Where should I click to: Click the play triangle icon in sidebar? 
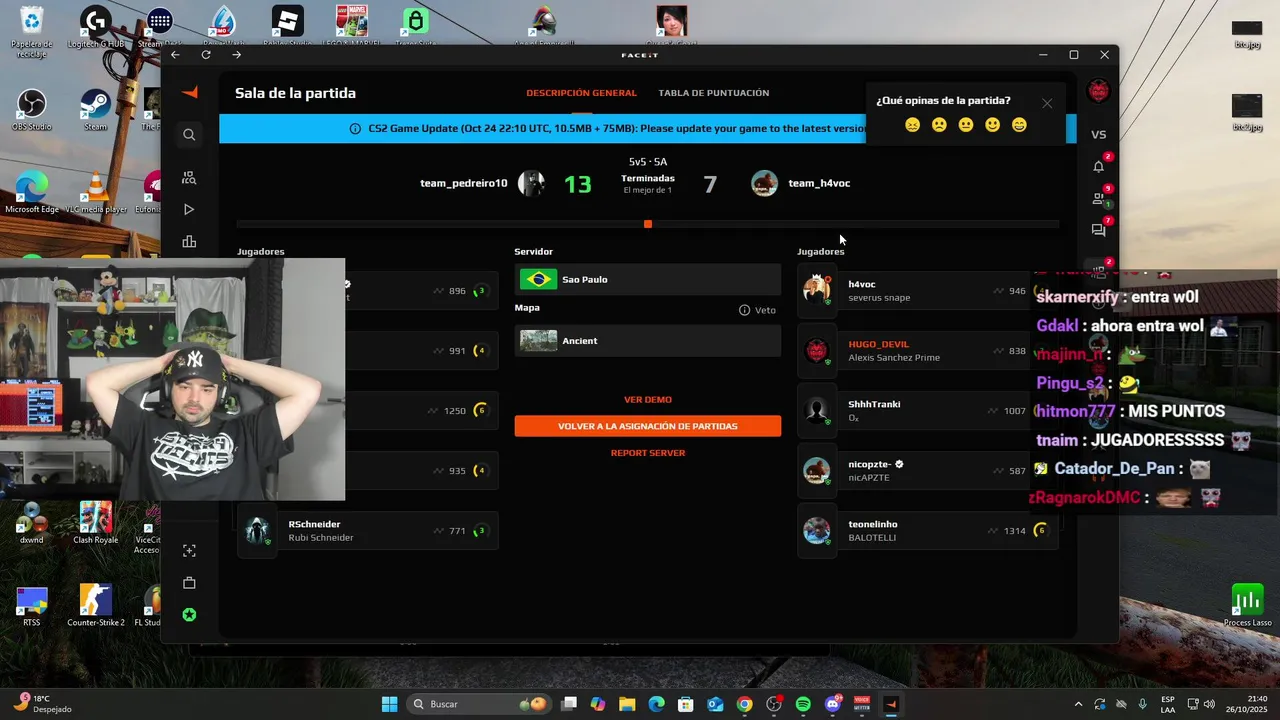tap(189, 210)
